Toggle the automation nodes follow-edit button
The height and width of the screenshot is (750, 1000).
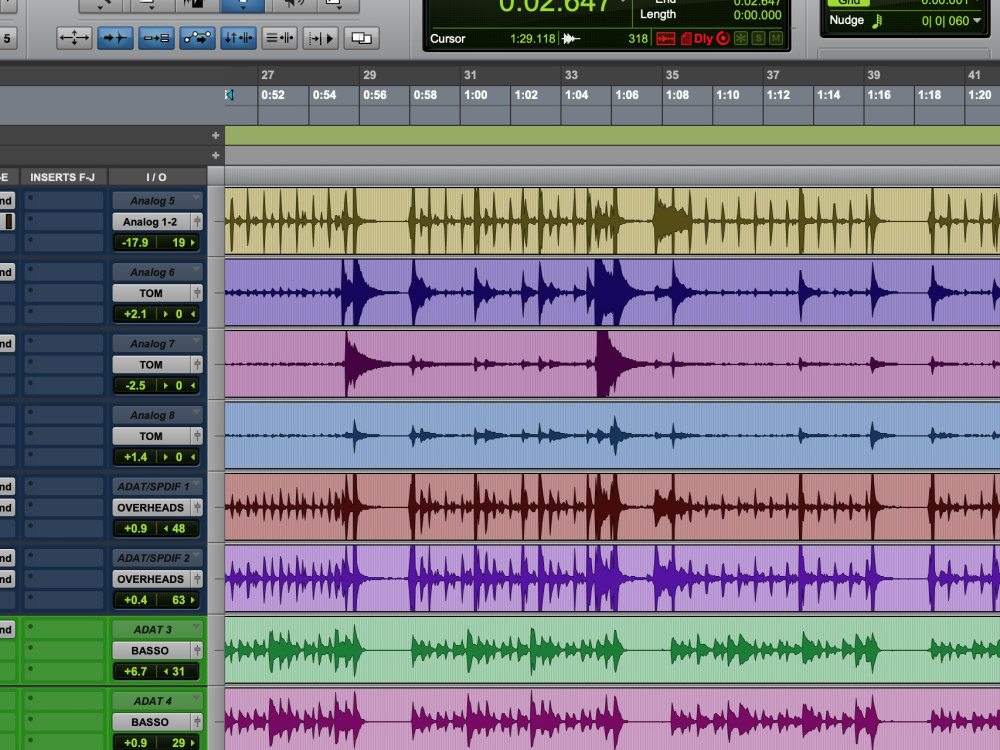point(197,38)
